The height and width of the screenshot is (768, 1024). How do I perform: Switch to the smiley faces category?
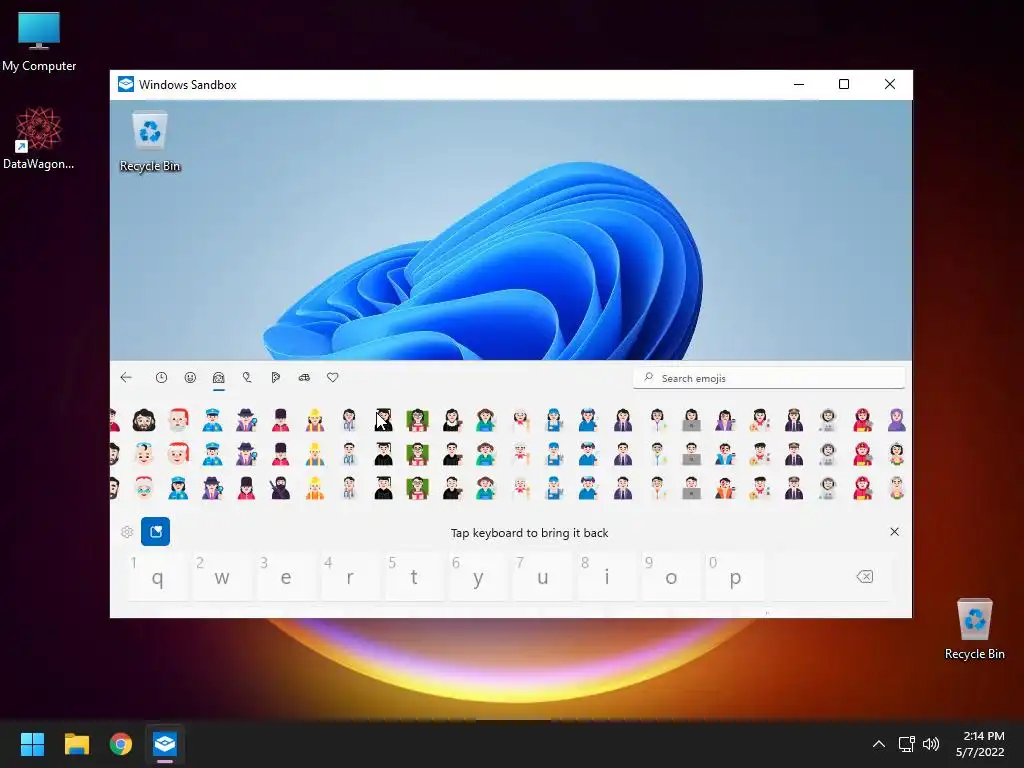click(190, 377)
